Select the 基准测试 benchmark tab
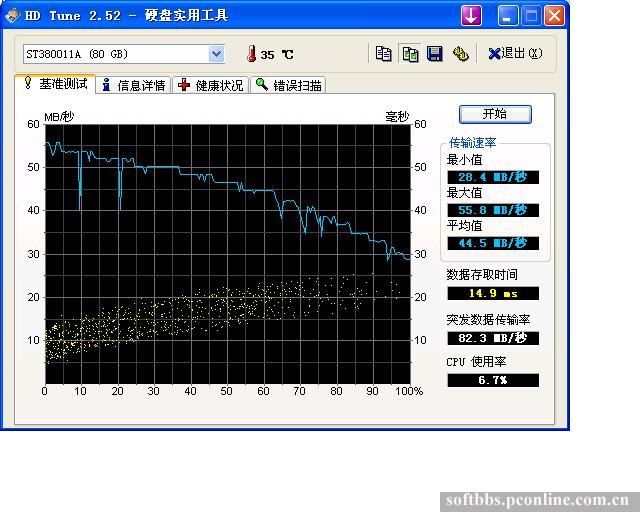The height and width of the screenshot is (512, 640). 56,84
